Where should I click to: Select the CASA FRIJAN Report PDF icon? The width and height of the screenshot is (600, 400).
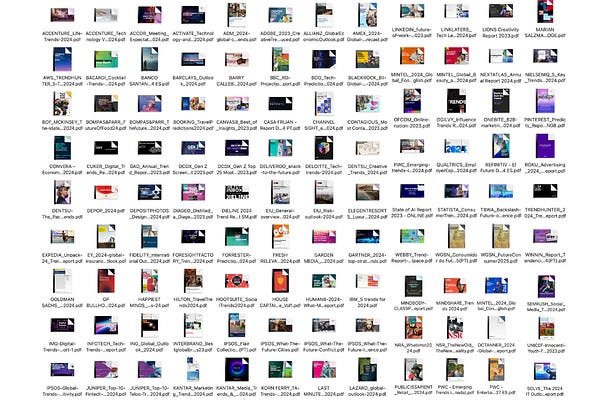(x=280, y=104)
